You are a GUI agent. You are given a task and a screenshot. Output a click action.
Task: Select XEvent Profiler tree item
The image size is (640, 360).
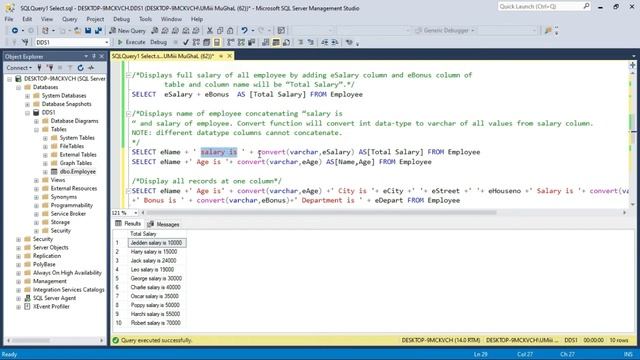(x=51, y=307)
